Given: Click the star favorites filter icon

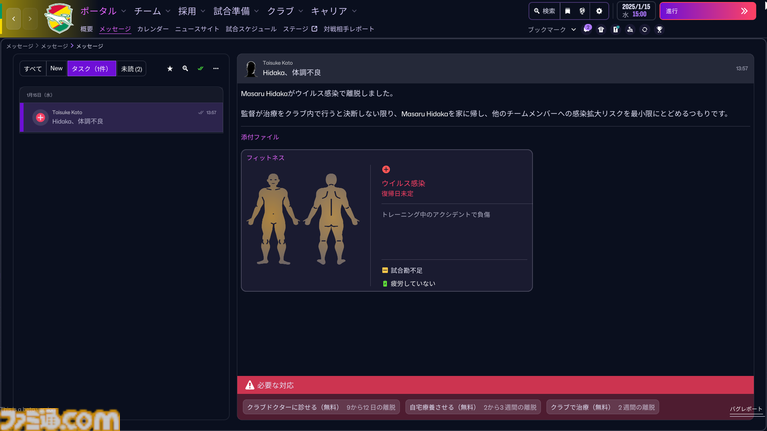Looking at the screenshot, I should pyautogui.click(x=170, y=69).
